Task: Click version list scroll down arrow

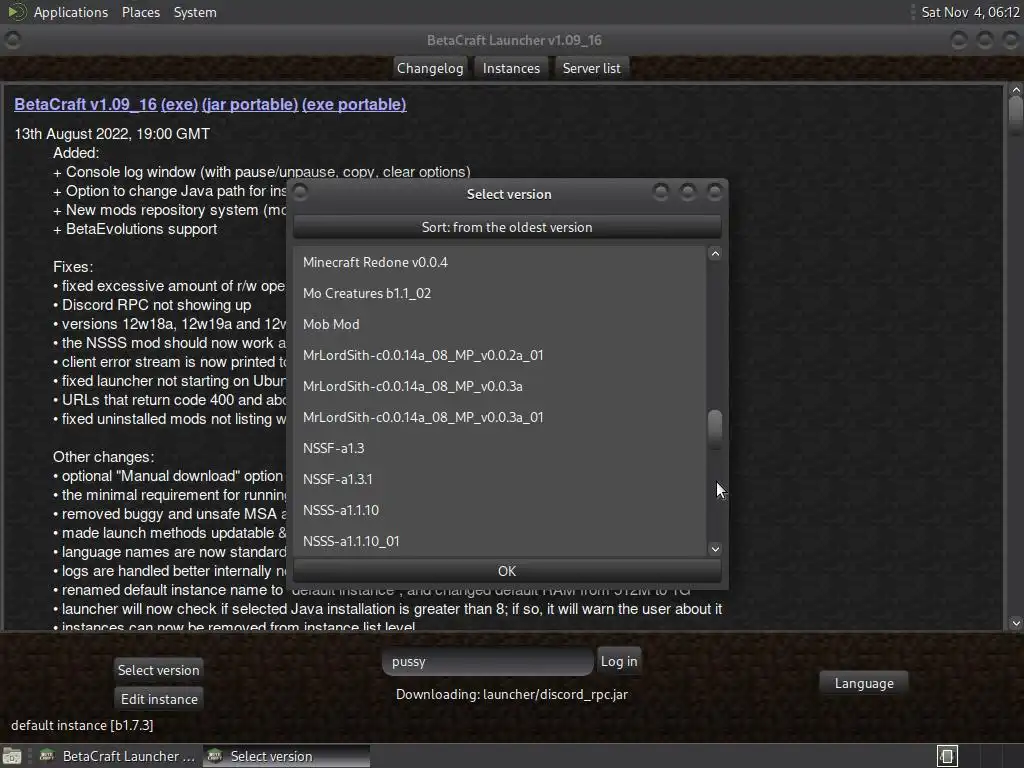Action: [715, 549]
